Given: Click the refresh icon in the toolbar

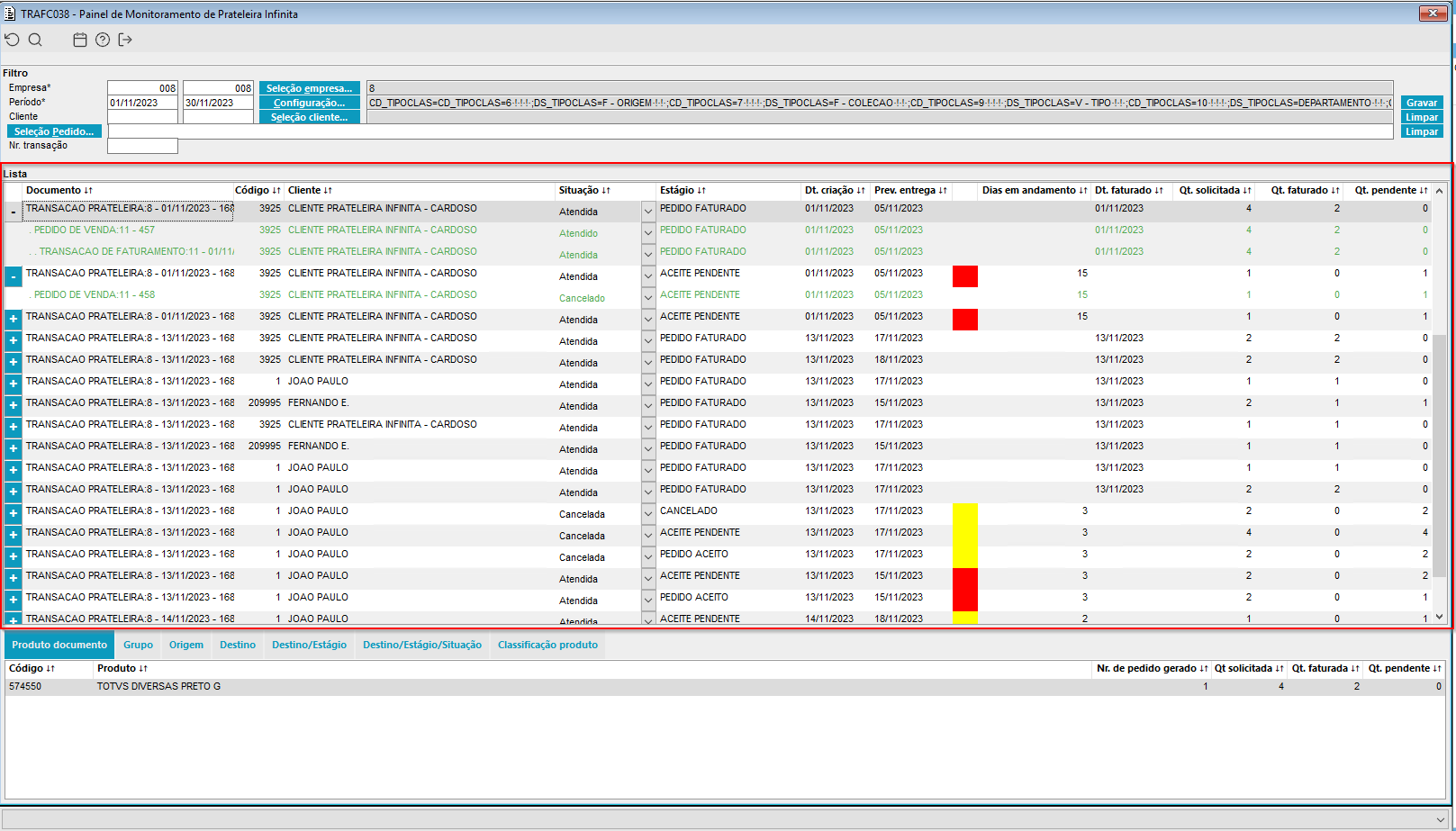Looking at the screenshot, I should point(12,40).
